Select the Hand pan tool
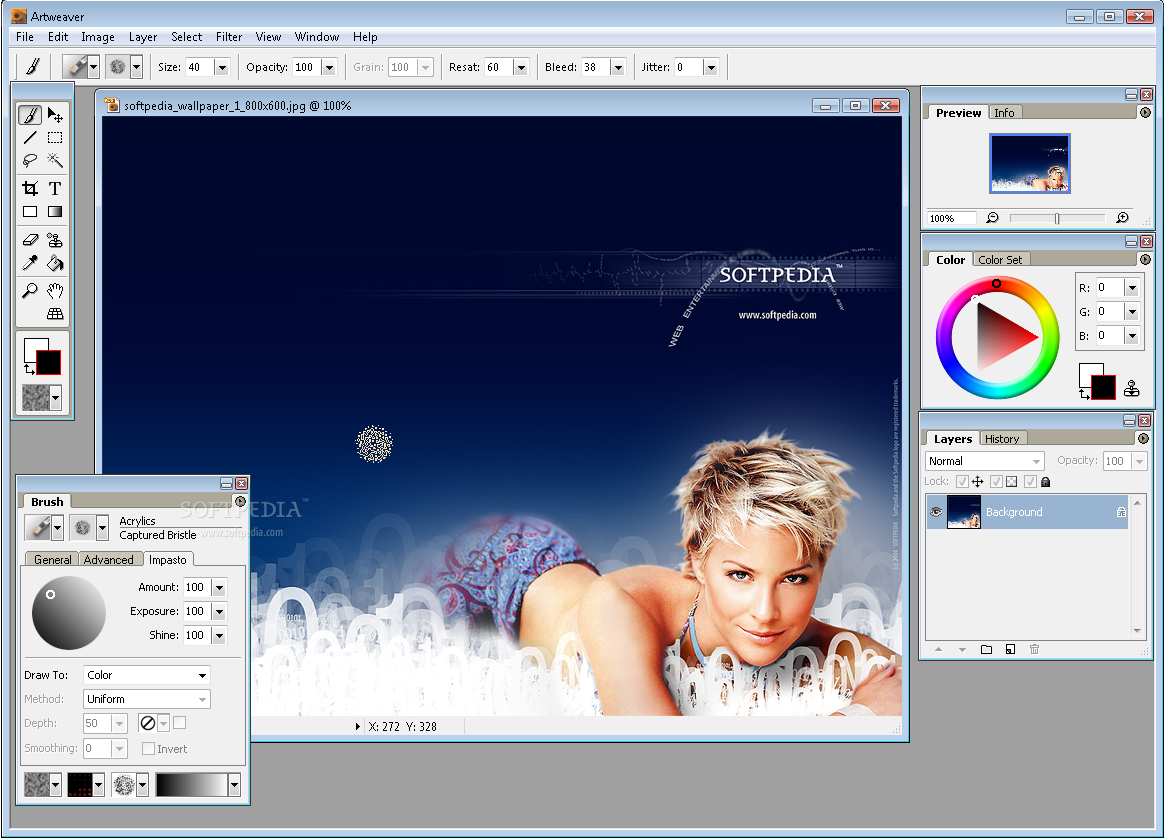The image size is (1165, 838). coord(55,290)
